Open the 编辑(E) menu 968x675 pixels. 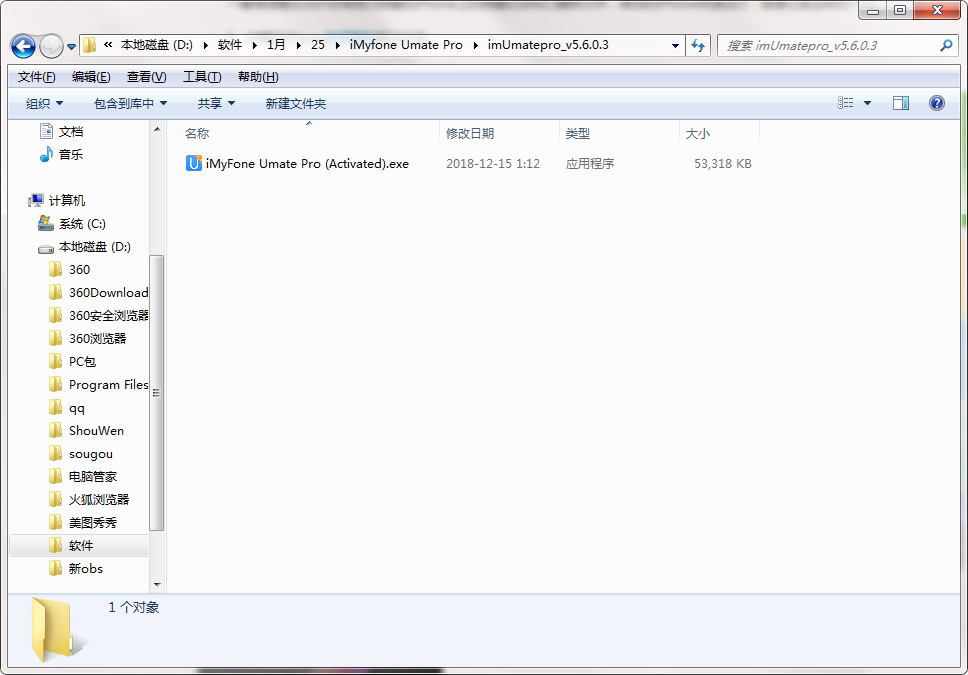91,77
